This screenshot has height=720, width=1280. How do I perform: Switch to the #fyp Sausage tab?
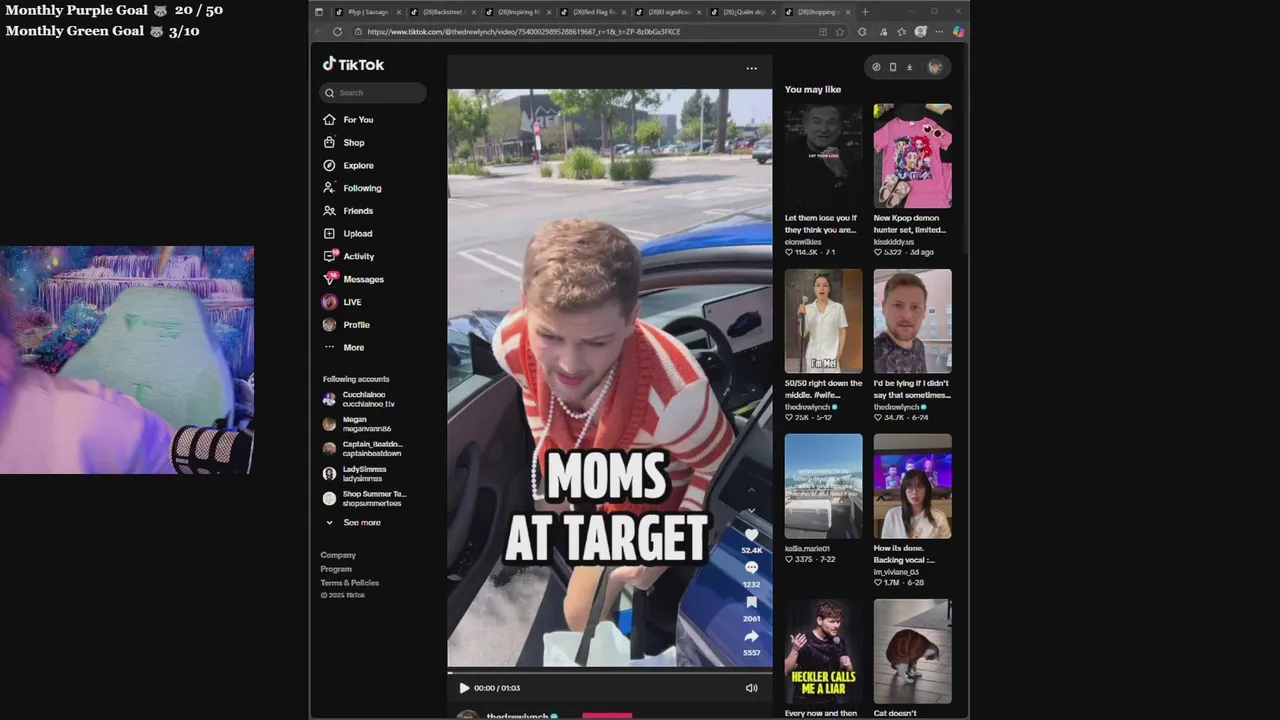pos(366,12)
